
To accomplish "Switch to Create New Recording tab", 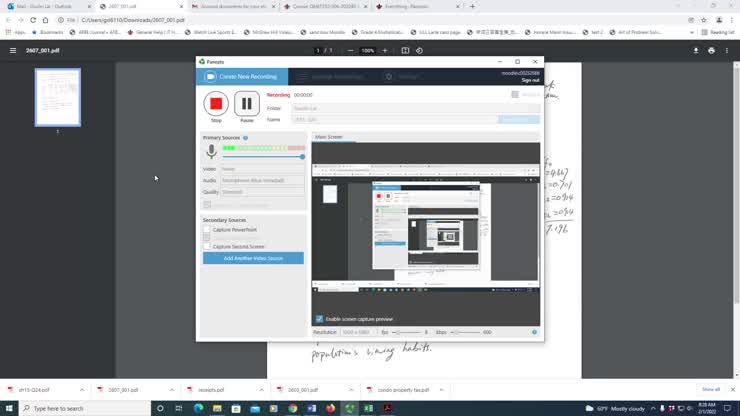I will coord(242,76).
